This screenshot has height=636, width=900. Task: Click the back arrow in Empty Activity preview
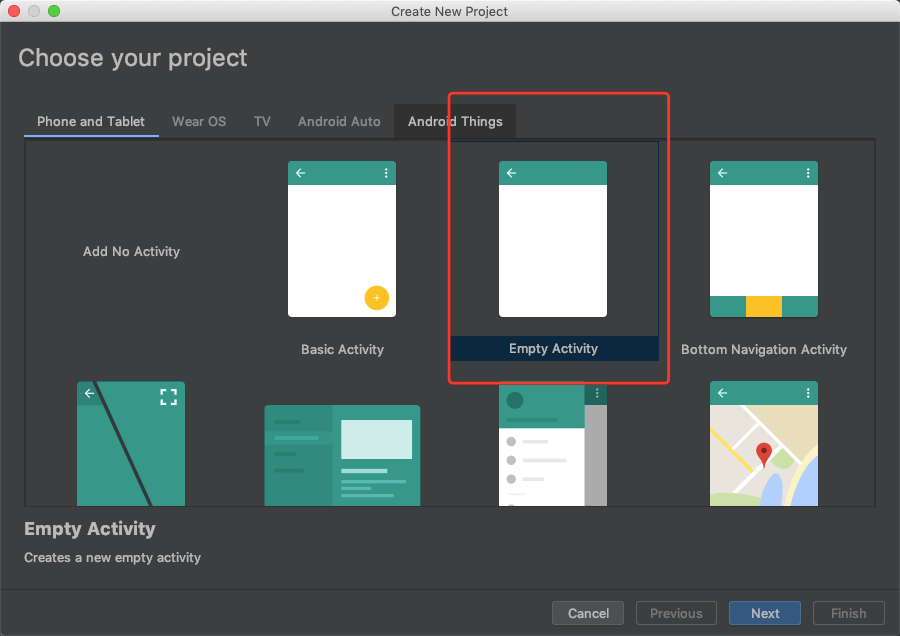[511, 173]
